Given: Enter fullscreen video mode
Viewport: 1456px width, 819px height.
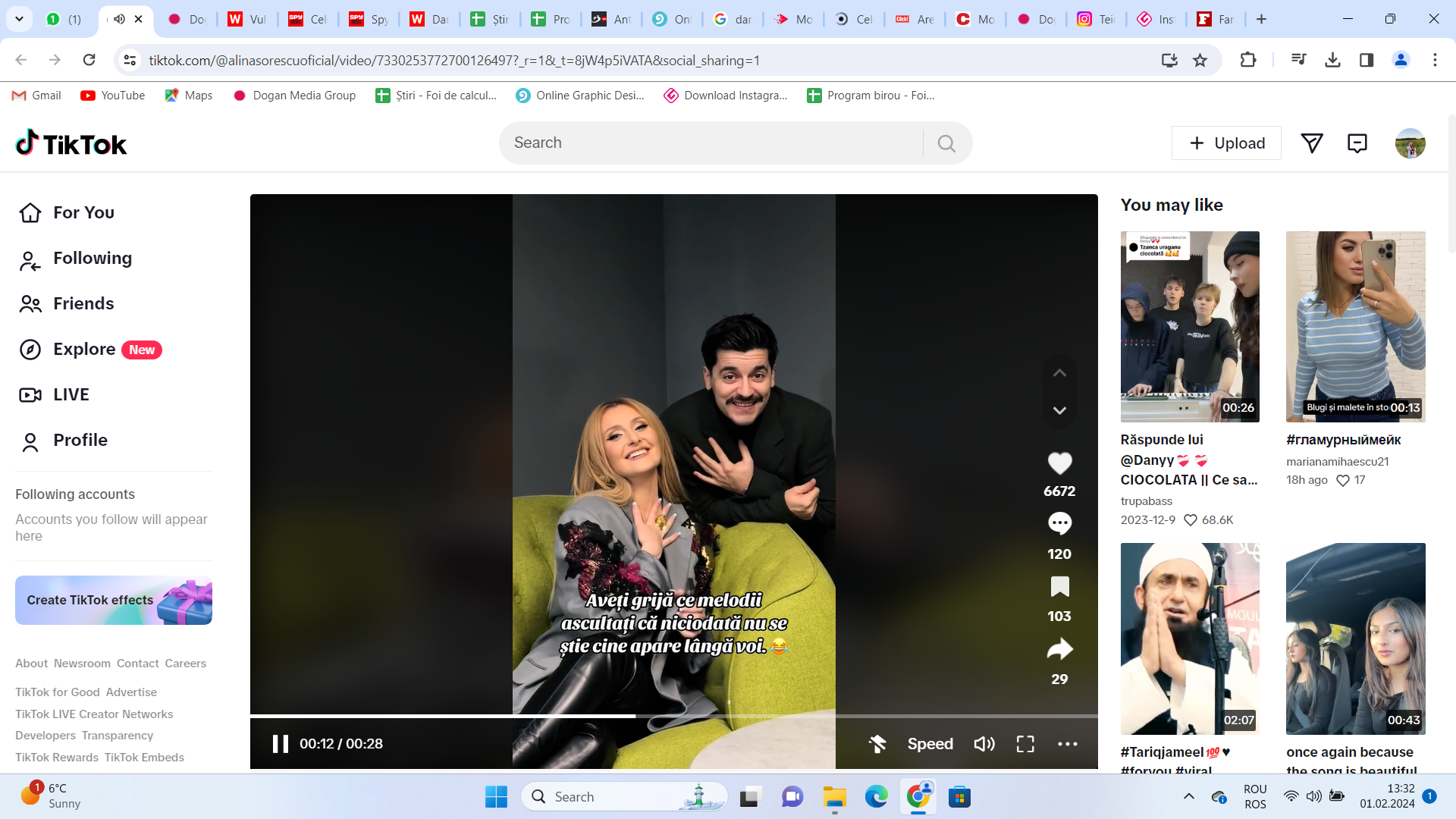Looking at the screenshot, I should (x=1025, y=744).
